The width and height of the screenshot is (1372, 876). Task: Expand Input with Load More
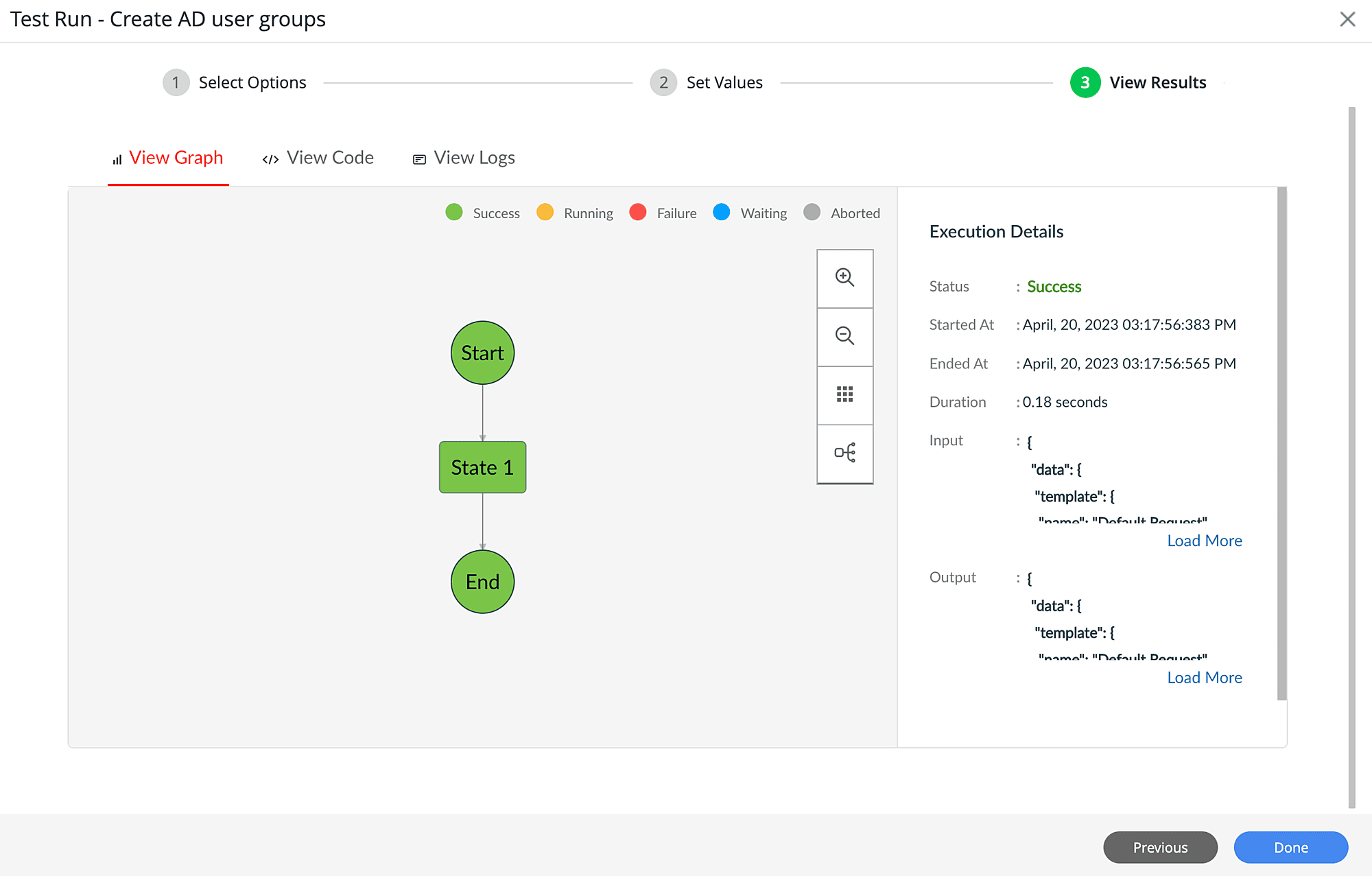pyautogui.click(x=1205, y=541)
